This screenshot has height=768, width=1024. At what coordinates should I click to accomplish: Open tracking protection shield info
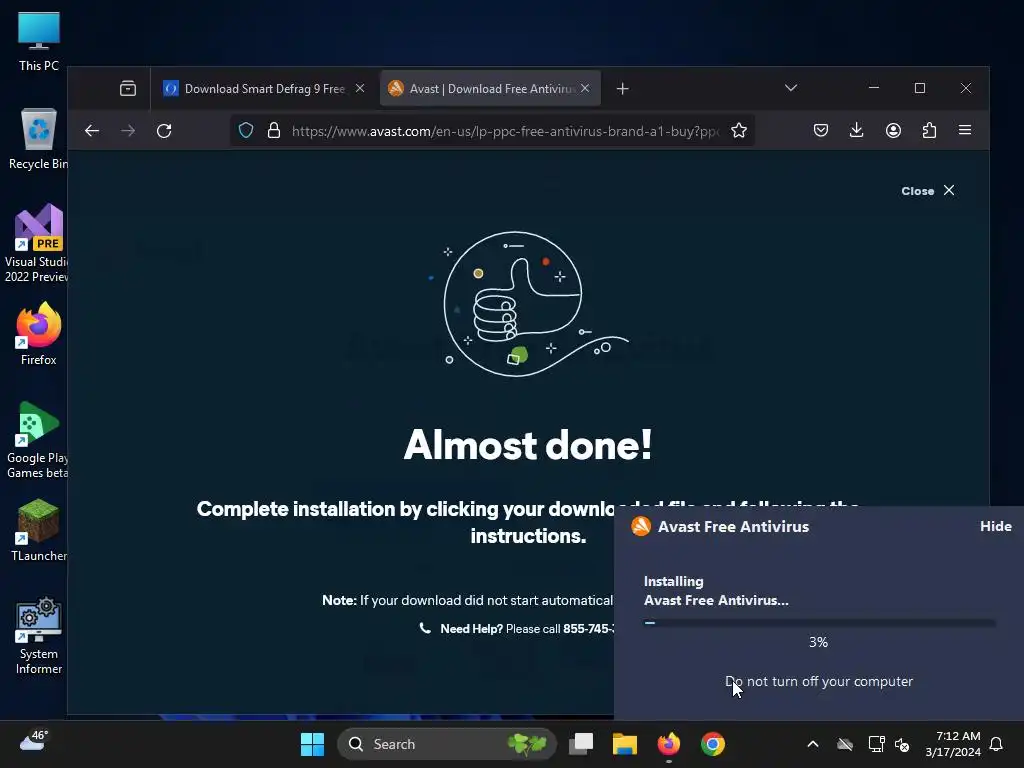[246, 131]
